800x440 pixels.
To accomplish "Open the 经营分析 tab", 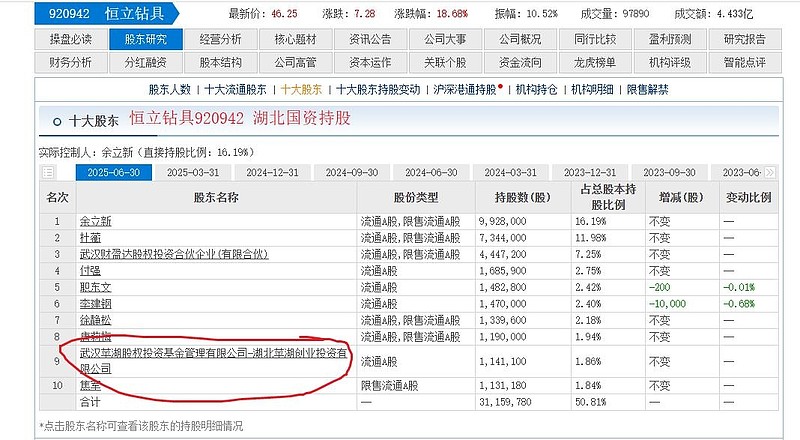I will tap(220, 39).
